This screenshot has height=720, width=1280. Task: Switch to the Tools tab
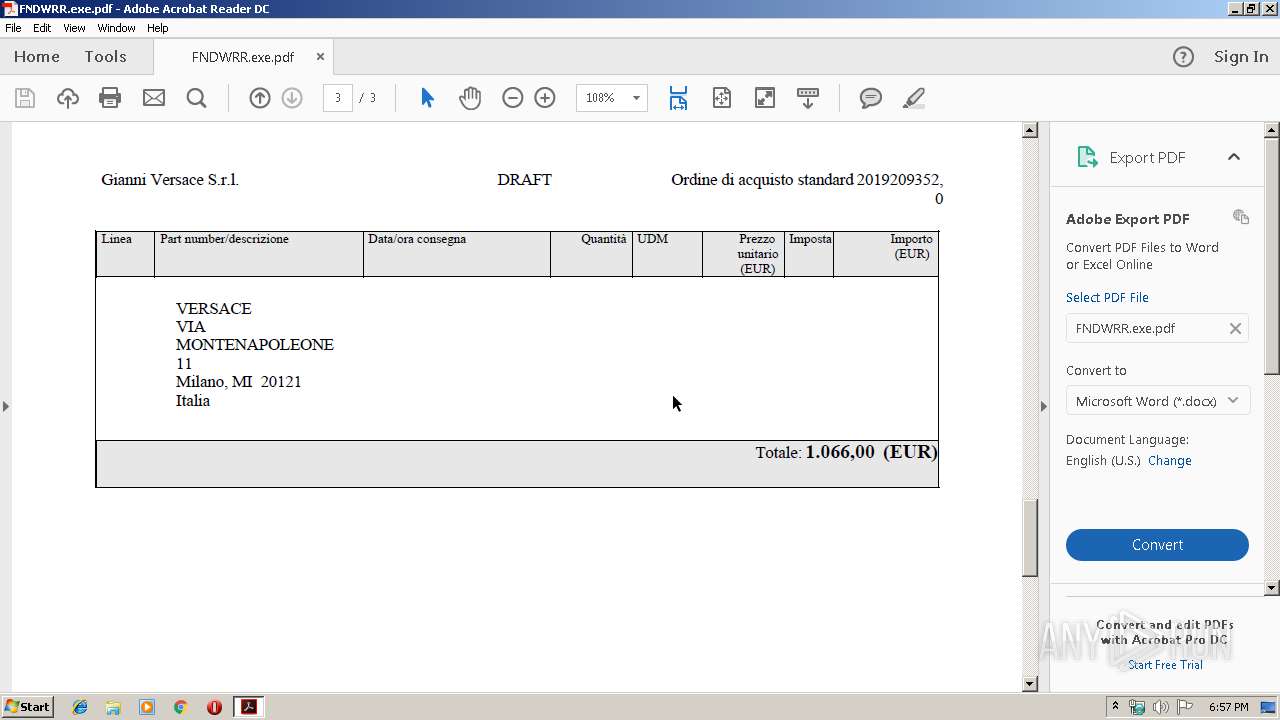point(105,57)
